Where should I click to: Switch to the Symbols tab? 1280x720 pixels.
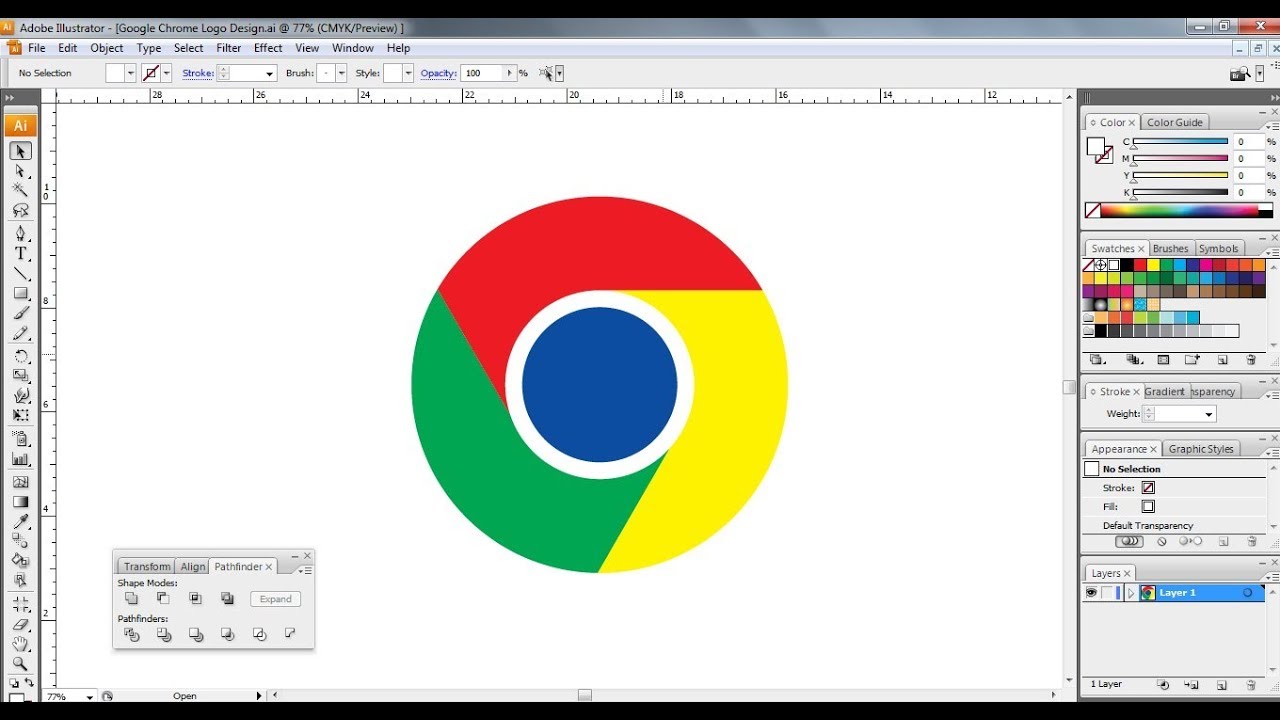coord(1219,249)
